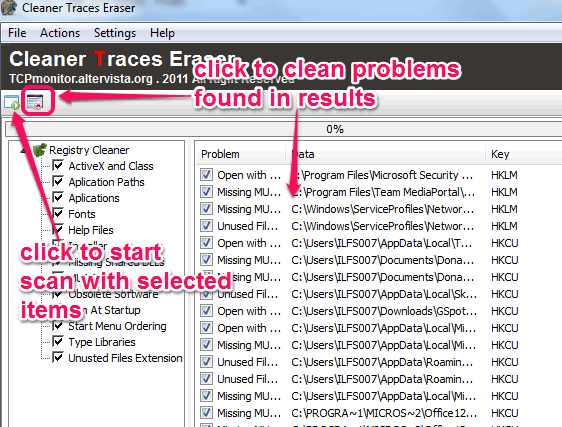Sort by the Key column header
Viewport: 562px width, 427px height.
click(x=524, y=154)
